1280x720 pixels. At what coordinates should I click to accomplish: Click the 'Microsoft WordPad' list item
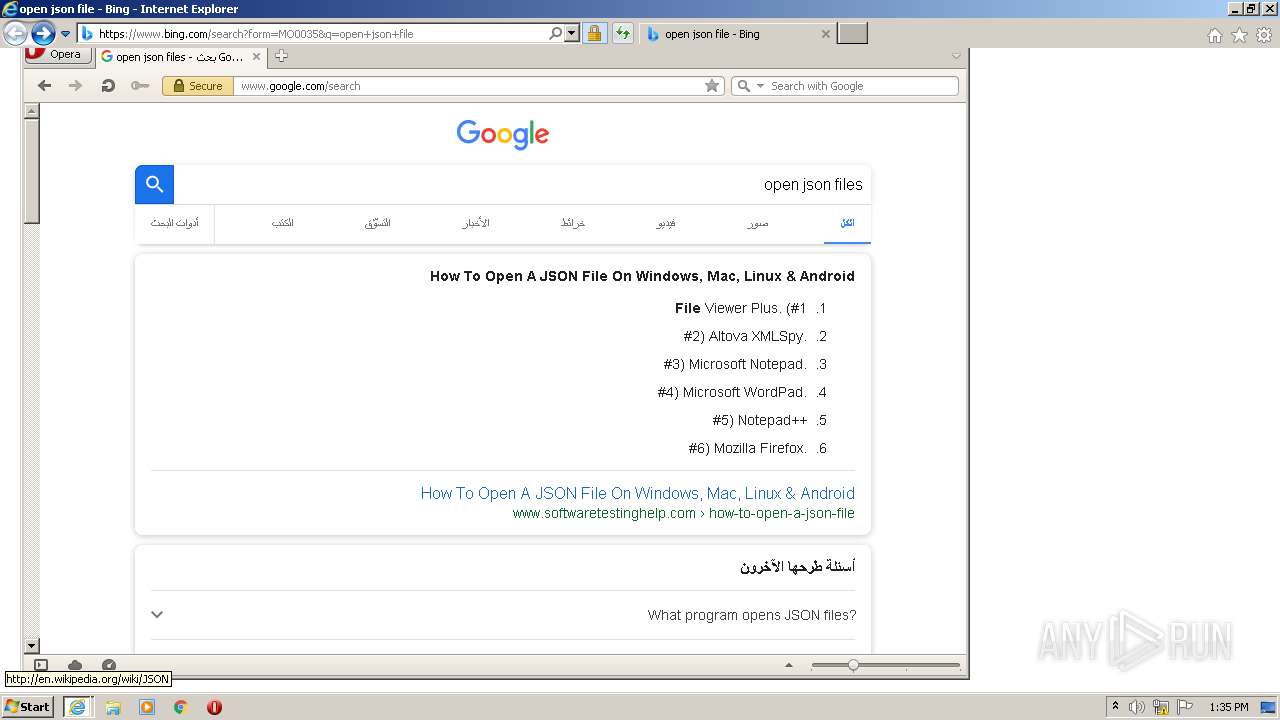pos(732,392)
